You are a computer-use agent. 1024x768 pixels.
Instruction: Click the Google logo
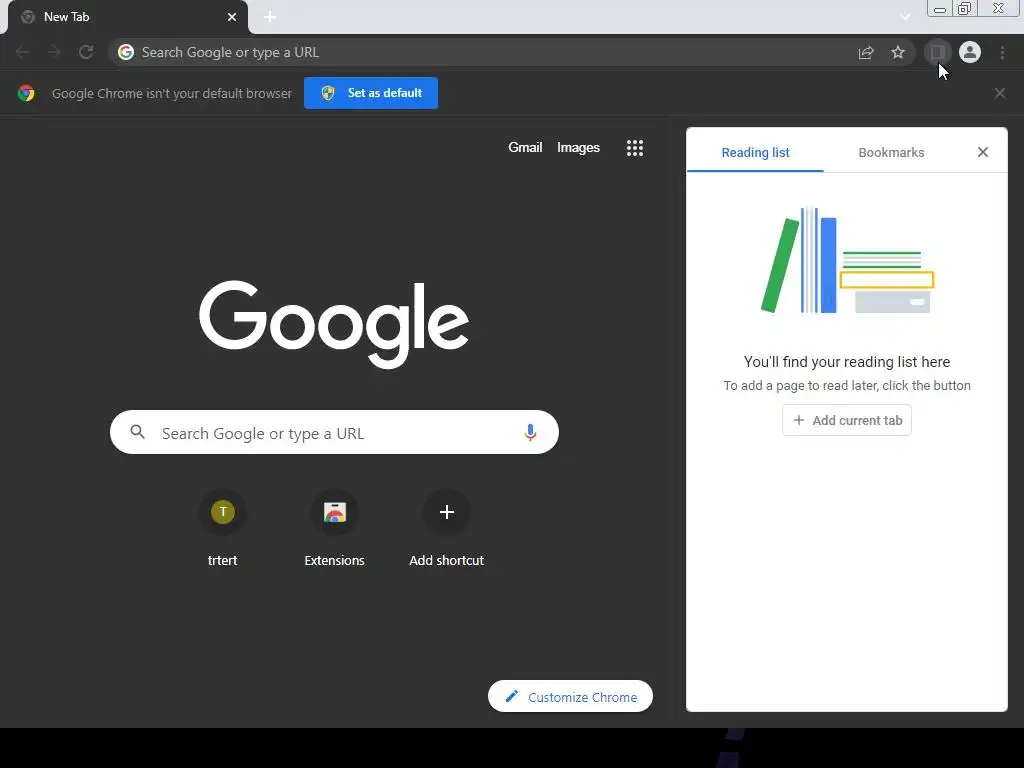[334, 325]
